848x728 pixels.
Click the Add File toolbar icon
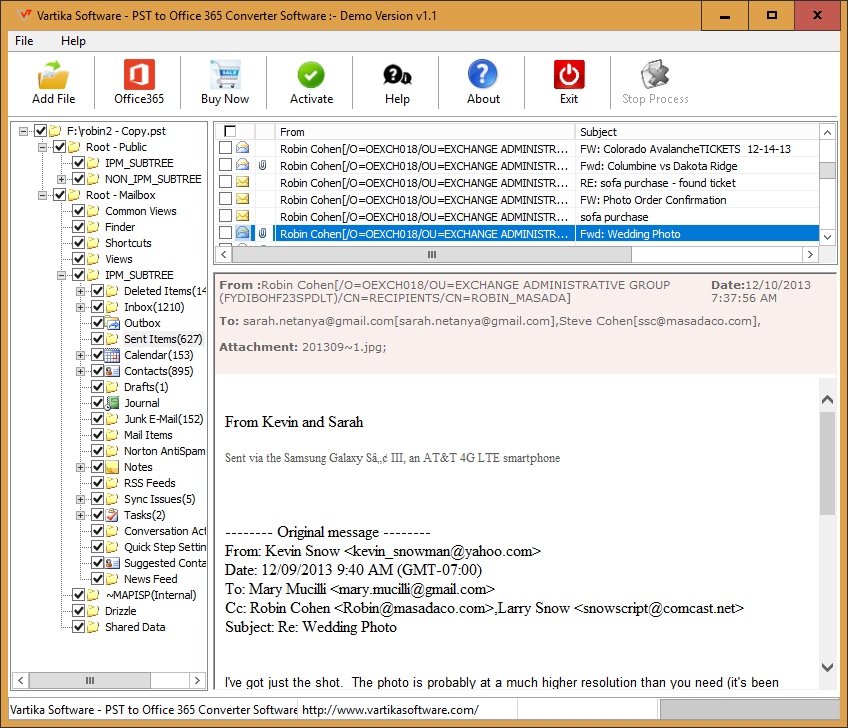click(53, 75)
